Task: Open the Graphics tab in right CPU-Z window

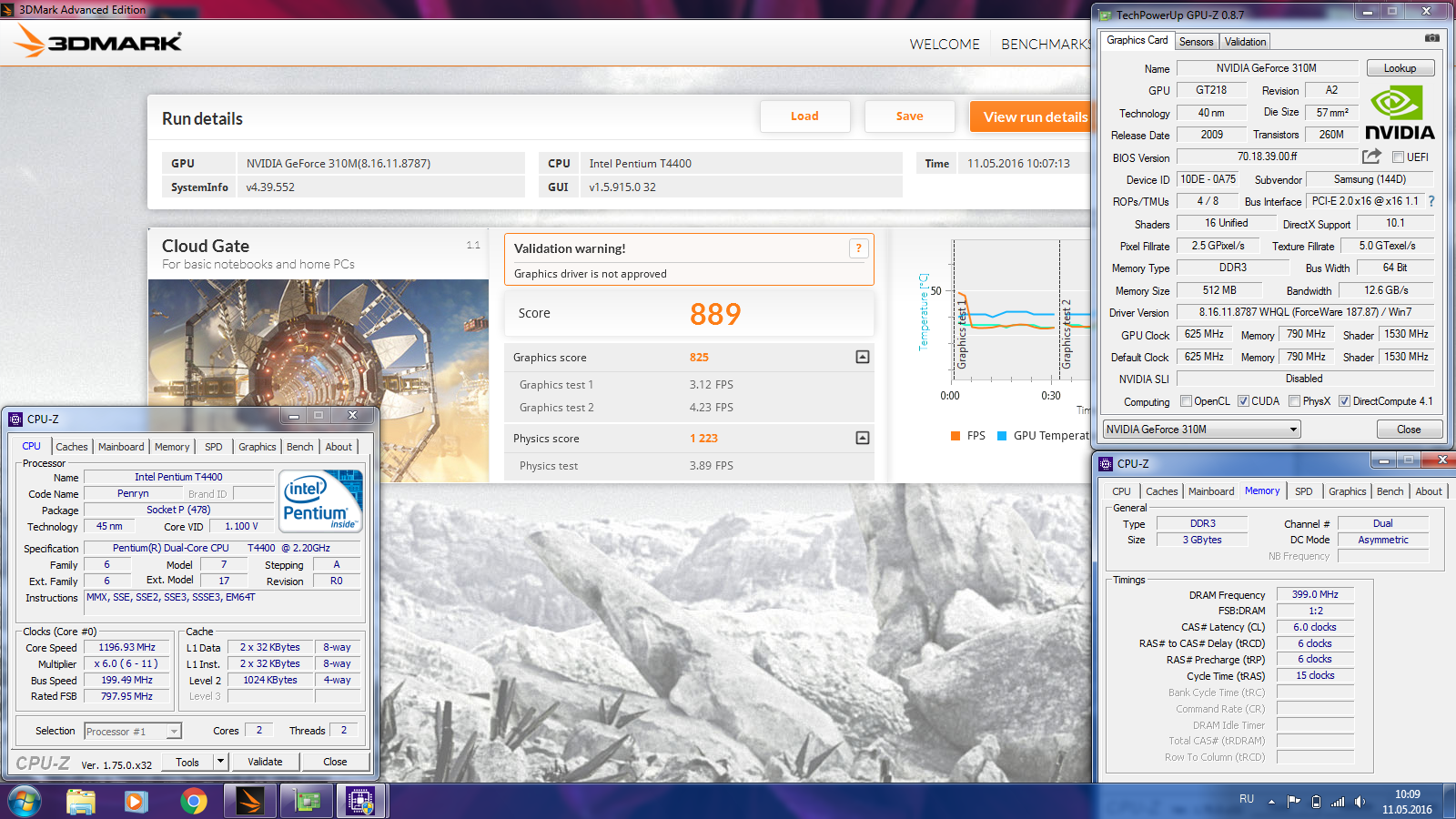Action: [x=1347, y=491]
